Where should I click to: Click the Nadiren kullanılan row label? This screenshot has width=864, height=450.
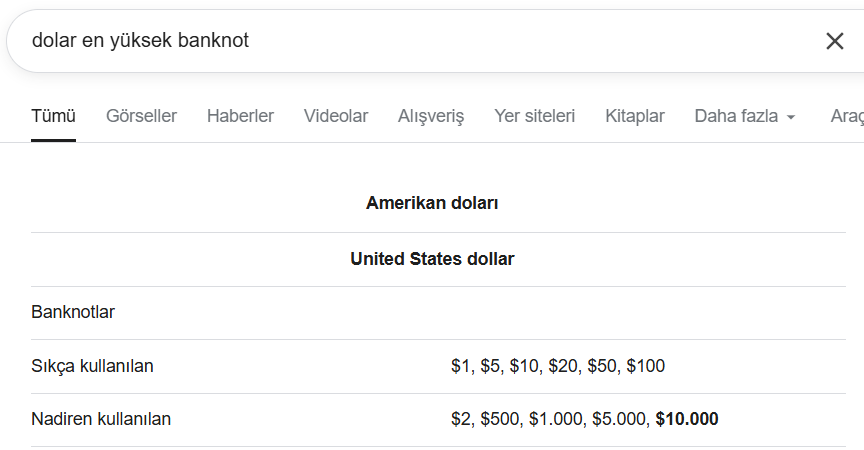(x=101, y=419)
